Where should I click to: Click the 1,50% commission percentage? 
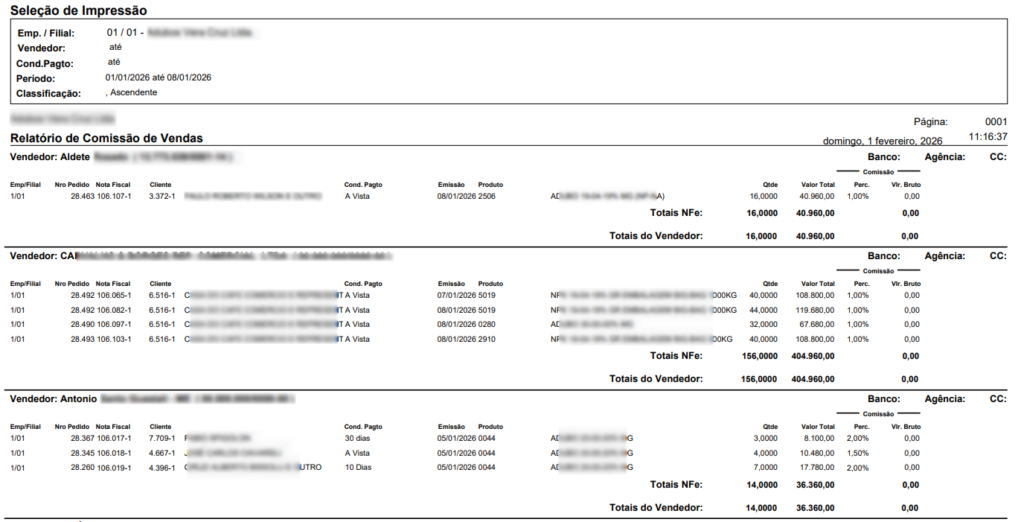click(858, 452)
